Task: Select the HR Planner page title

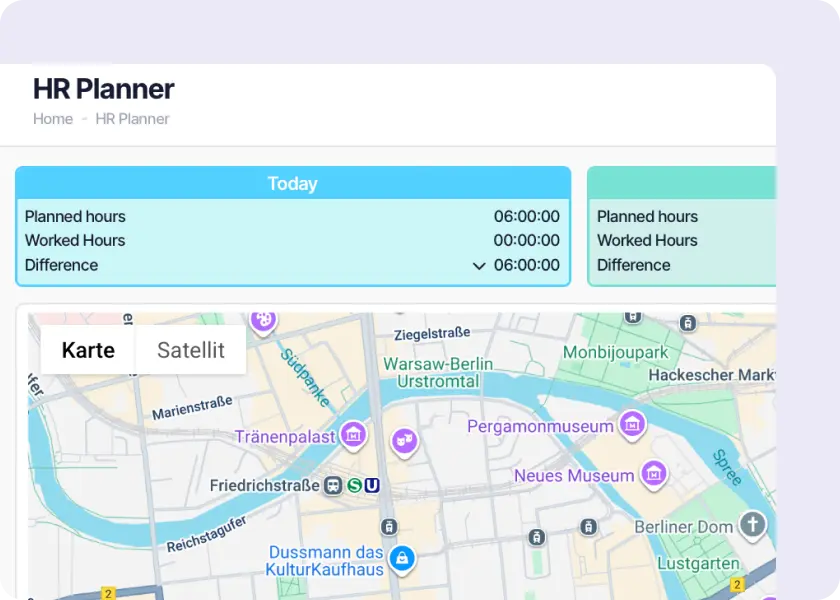Action: click(x=103, y=89)
